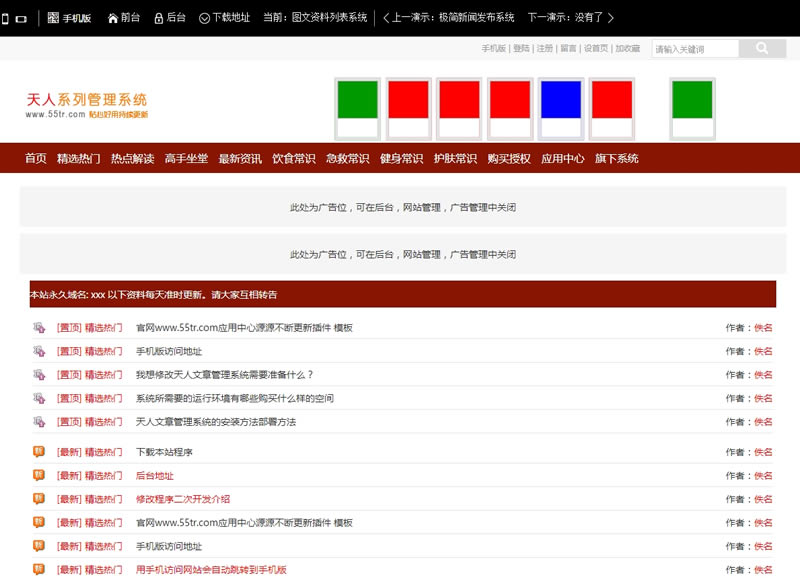Click the 登陆 link in header

tap(521, 48)
